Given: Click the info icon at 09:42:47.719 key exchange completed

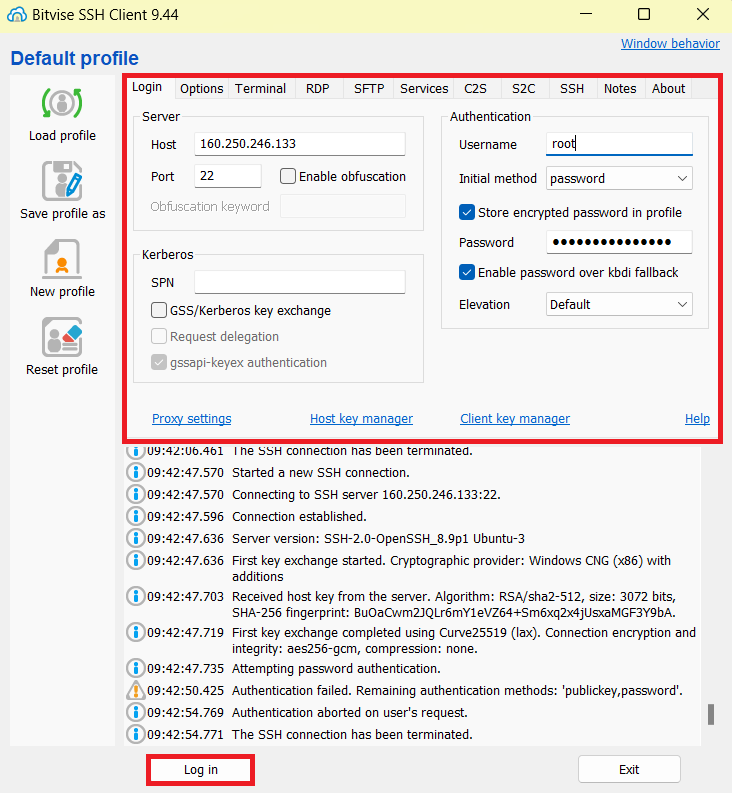Looking at the screenshot, I should 136,632.
